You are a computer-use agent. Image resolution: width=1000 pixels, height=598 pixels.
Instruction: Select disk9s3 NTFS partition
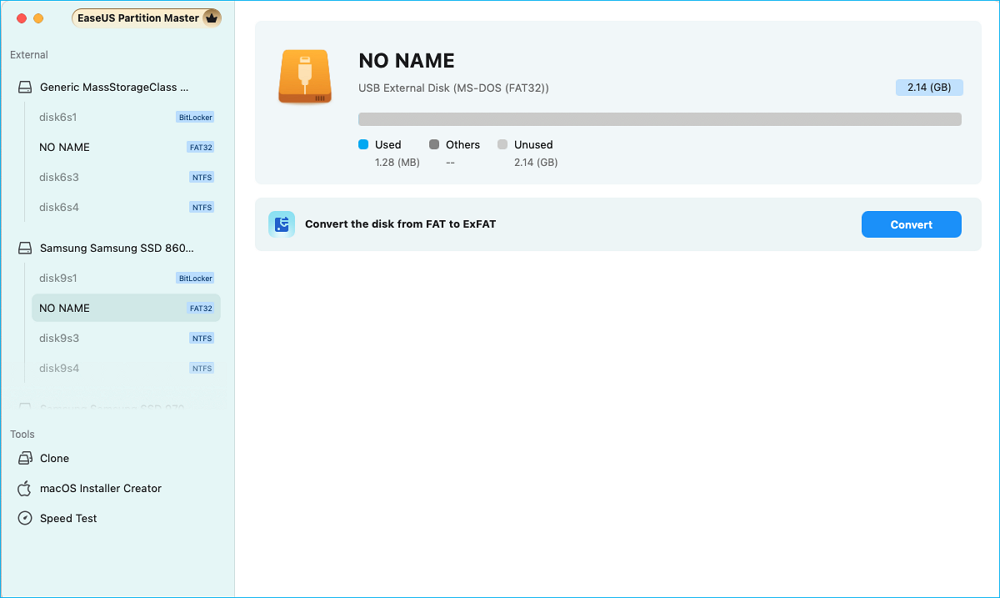click(126, 338)
